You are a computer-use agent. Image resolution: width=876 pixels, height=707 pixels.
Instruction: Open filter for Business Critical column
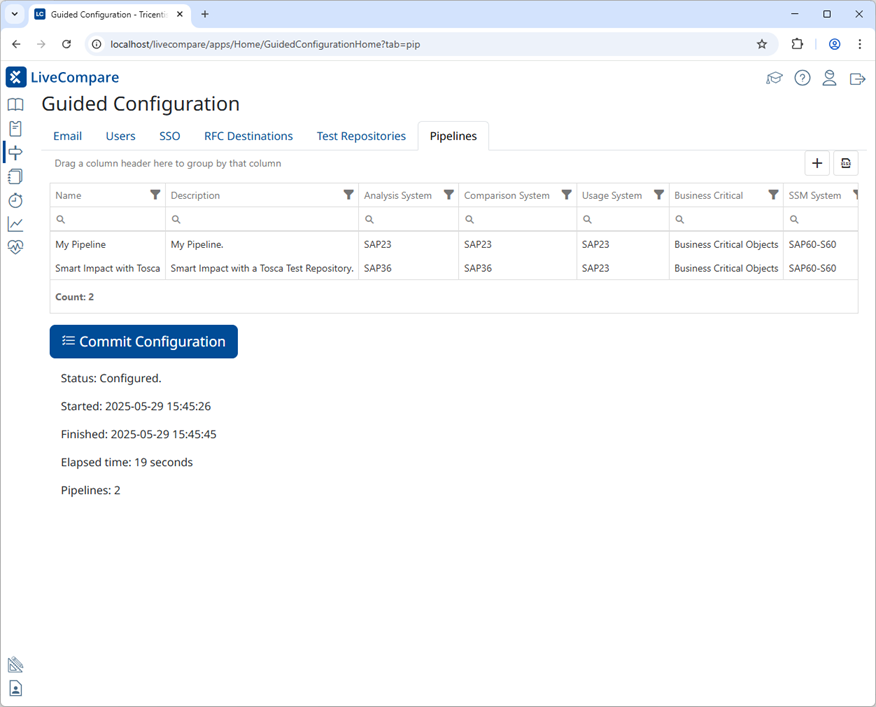pos(773,195)
